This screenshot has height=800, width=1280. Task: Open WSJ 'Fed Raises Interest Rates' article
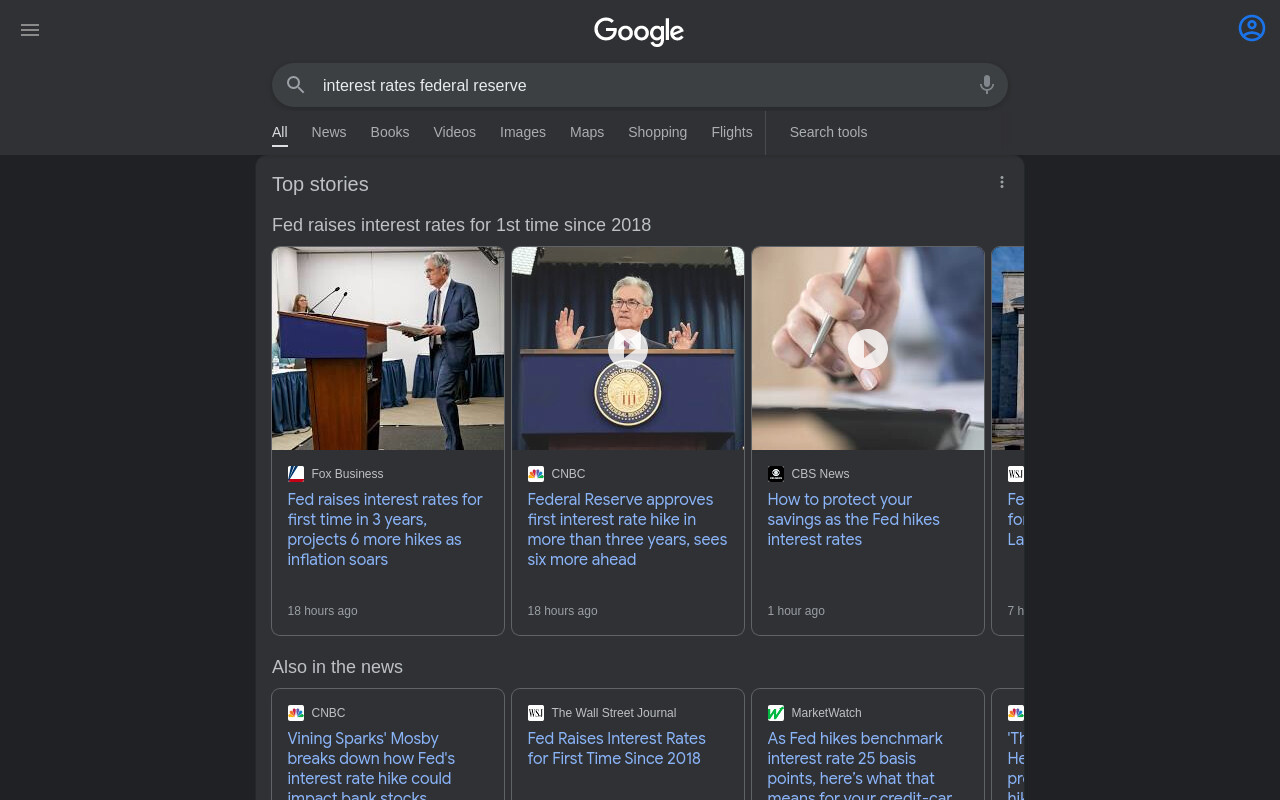pos(617,749)
